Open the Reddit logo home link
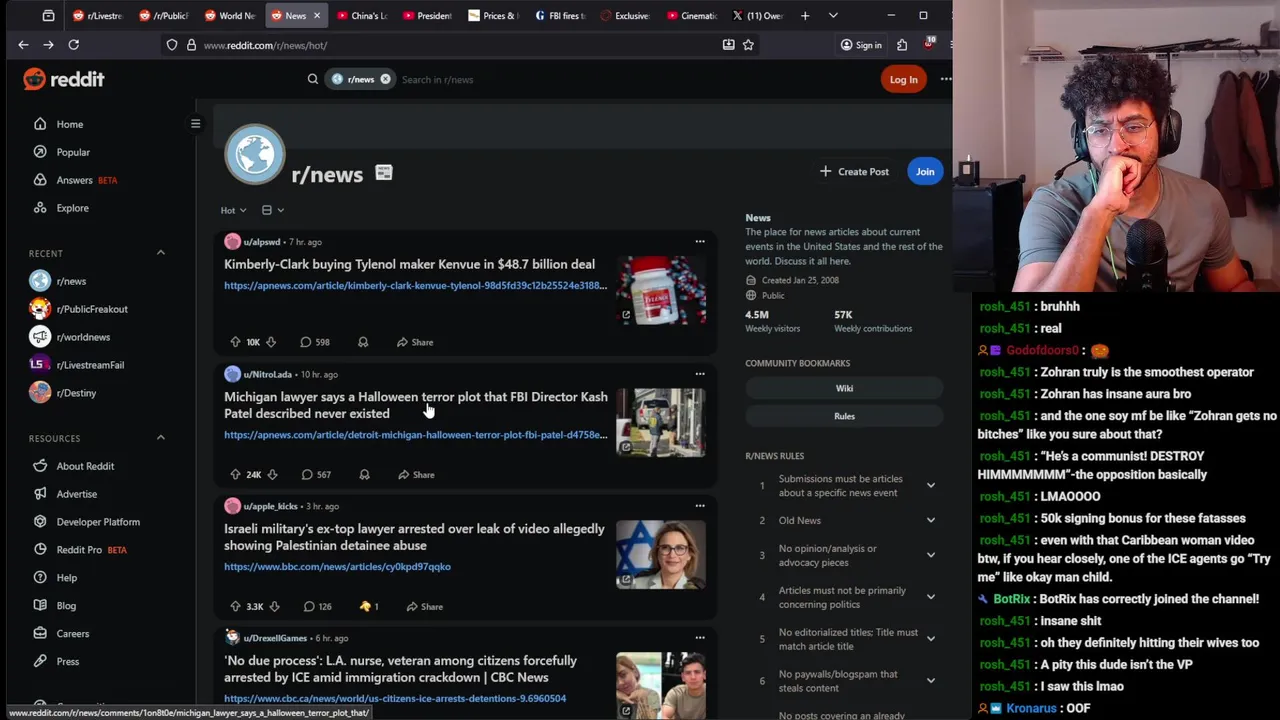This screenshot has width=1280, height=720. [x=64, y=79]
